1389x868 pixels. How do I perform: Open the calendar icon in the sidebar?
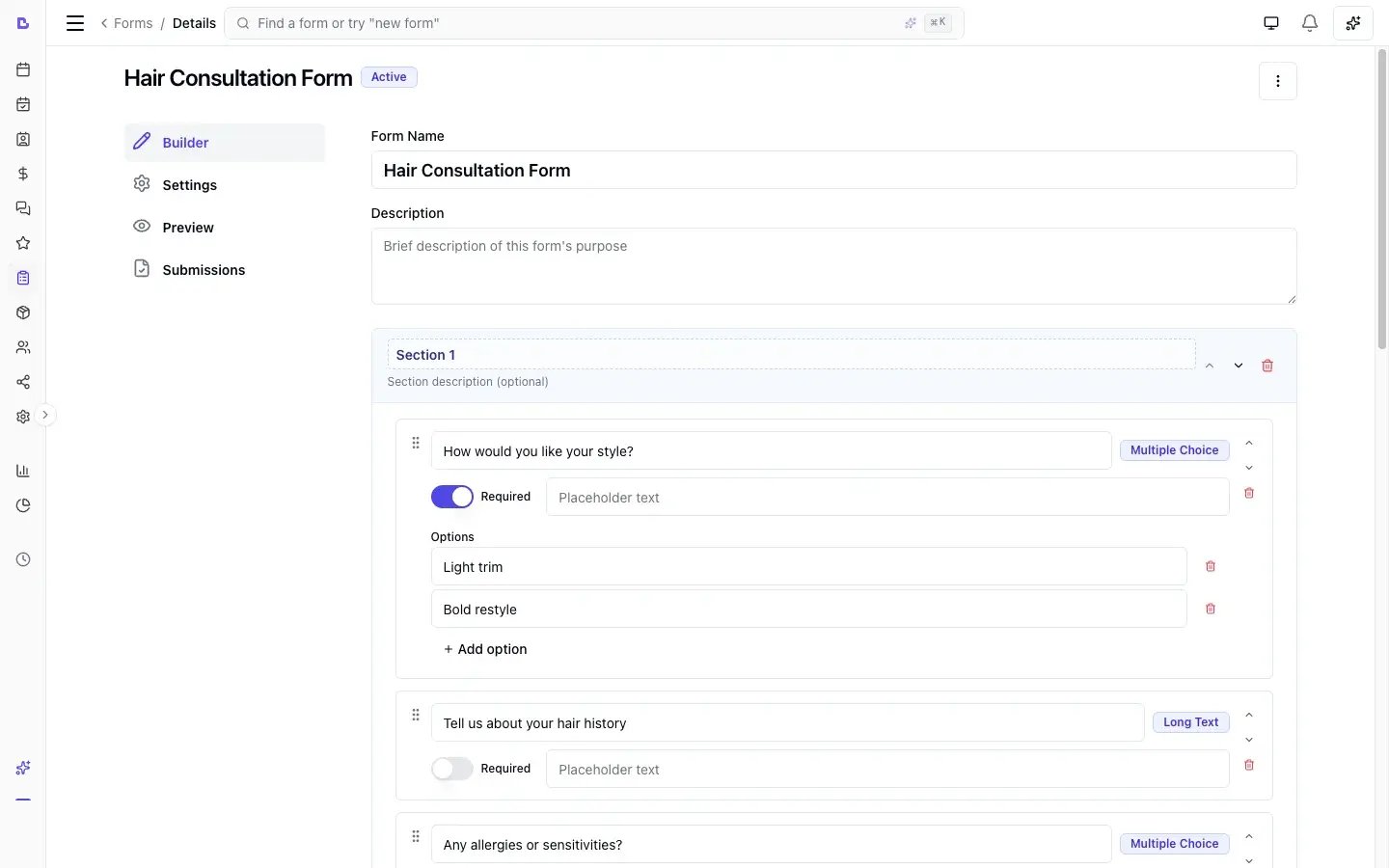tap(23, 68)
